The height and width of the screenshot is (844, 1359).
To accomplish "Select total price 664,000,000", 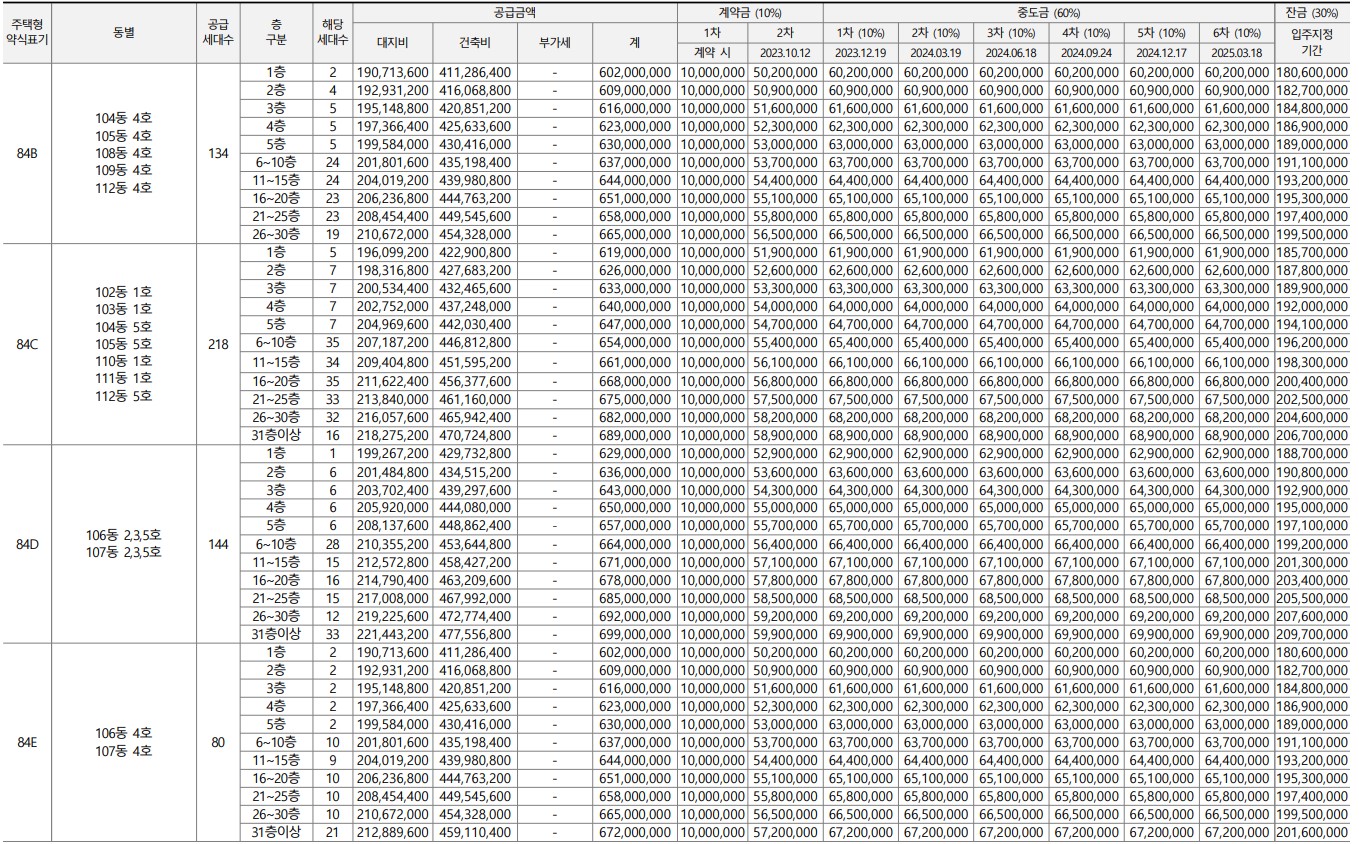I will click(x=635, y=544).
